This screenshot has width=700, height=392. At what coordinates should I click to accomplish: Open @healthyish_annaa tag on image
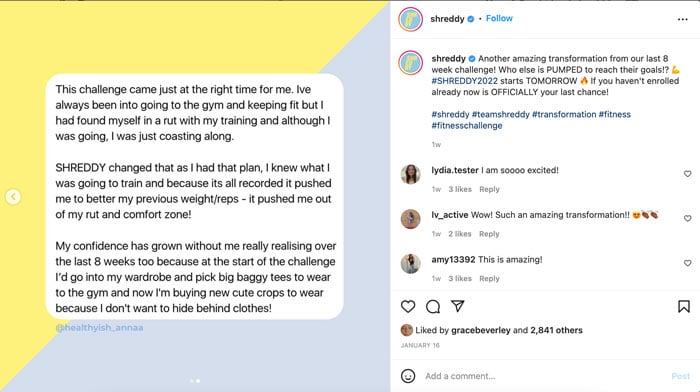coord(99,328)
